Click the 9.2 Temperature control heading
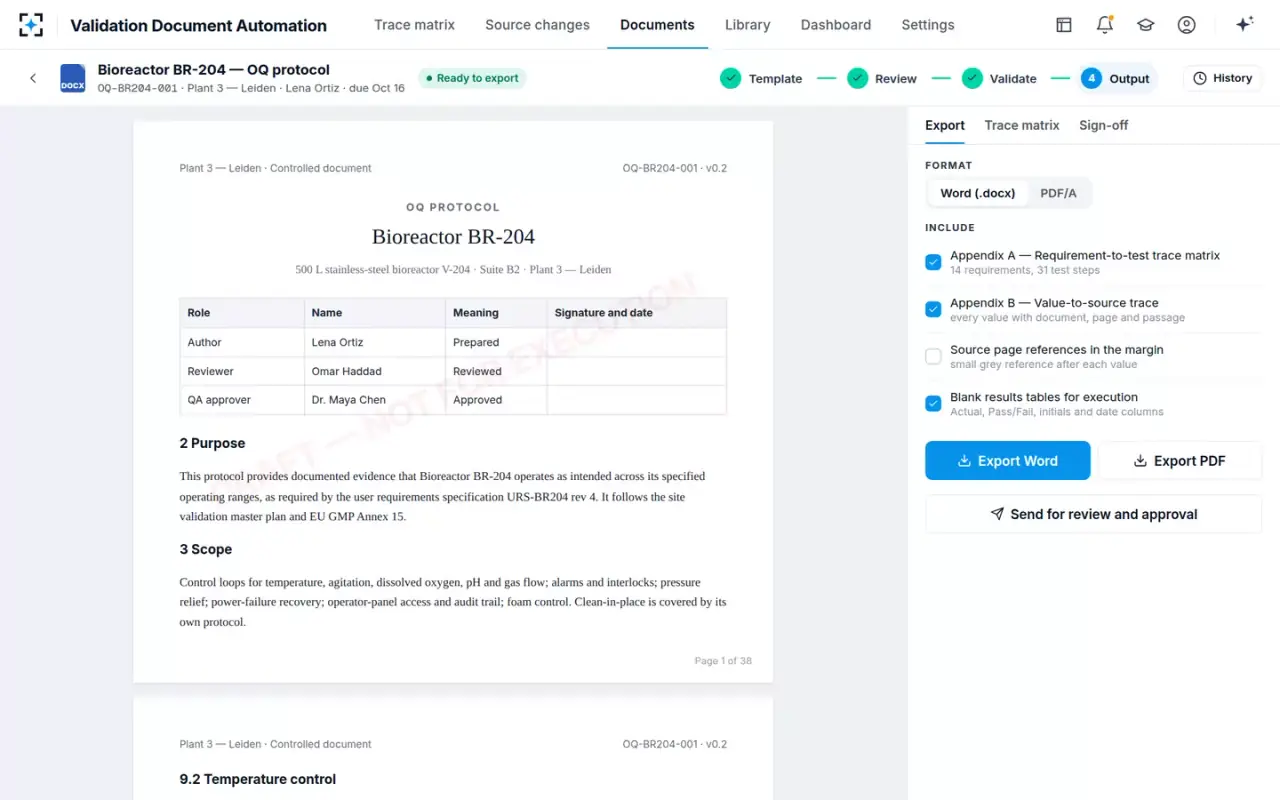 point(258,779)
